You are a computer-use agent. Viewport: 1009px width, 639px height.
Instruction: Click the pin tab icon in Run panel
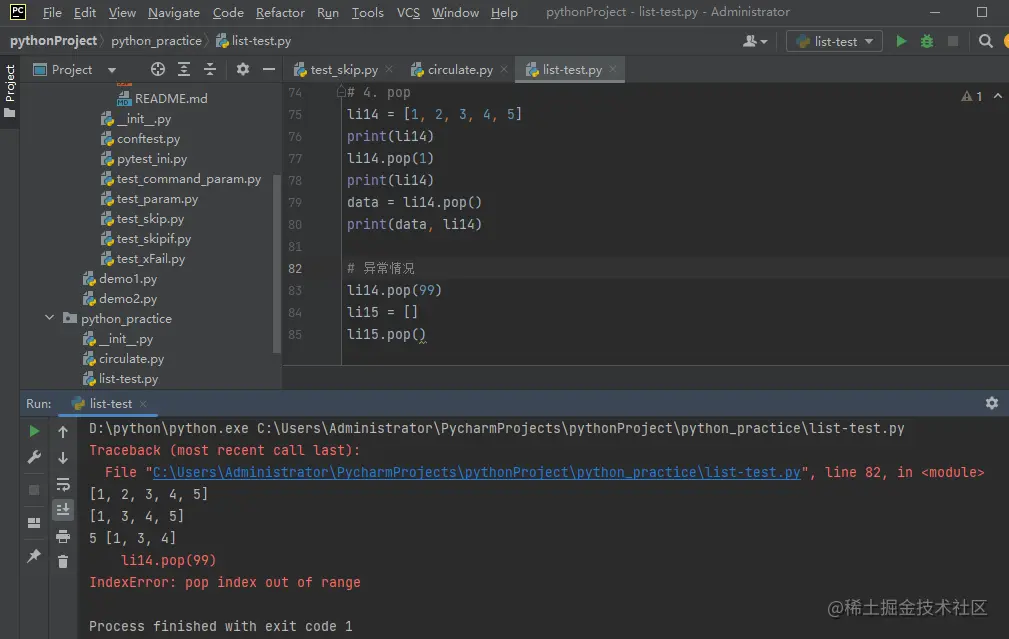[34, 555]
